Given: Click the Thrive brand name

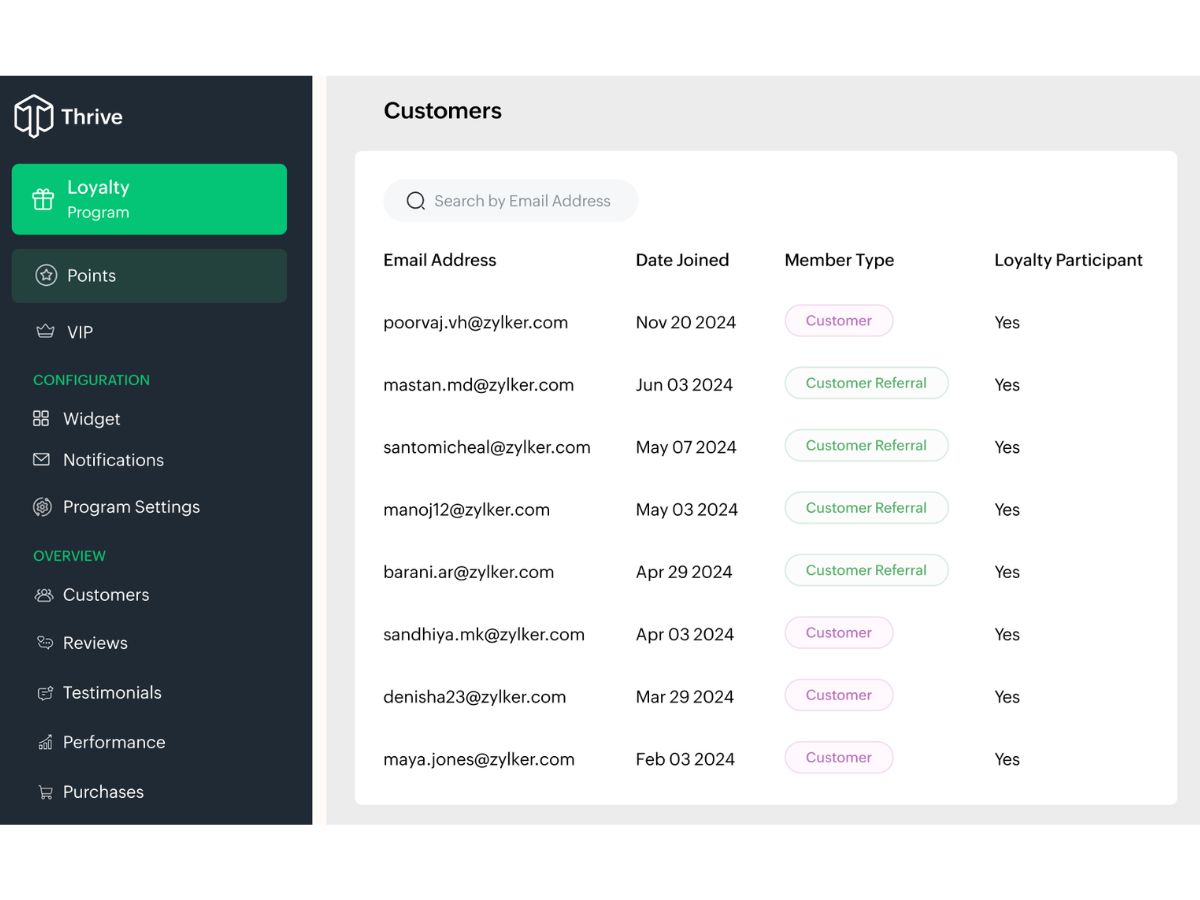Looking at the screenshot, I should [91, 116].
